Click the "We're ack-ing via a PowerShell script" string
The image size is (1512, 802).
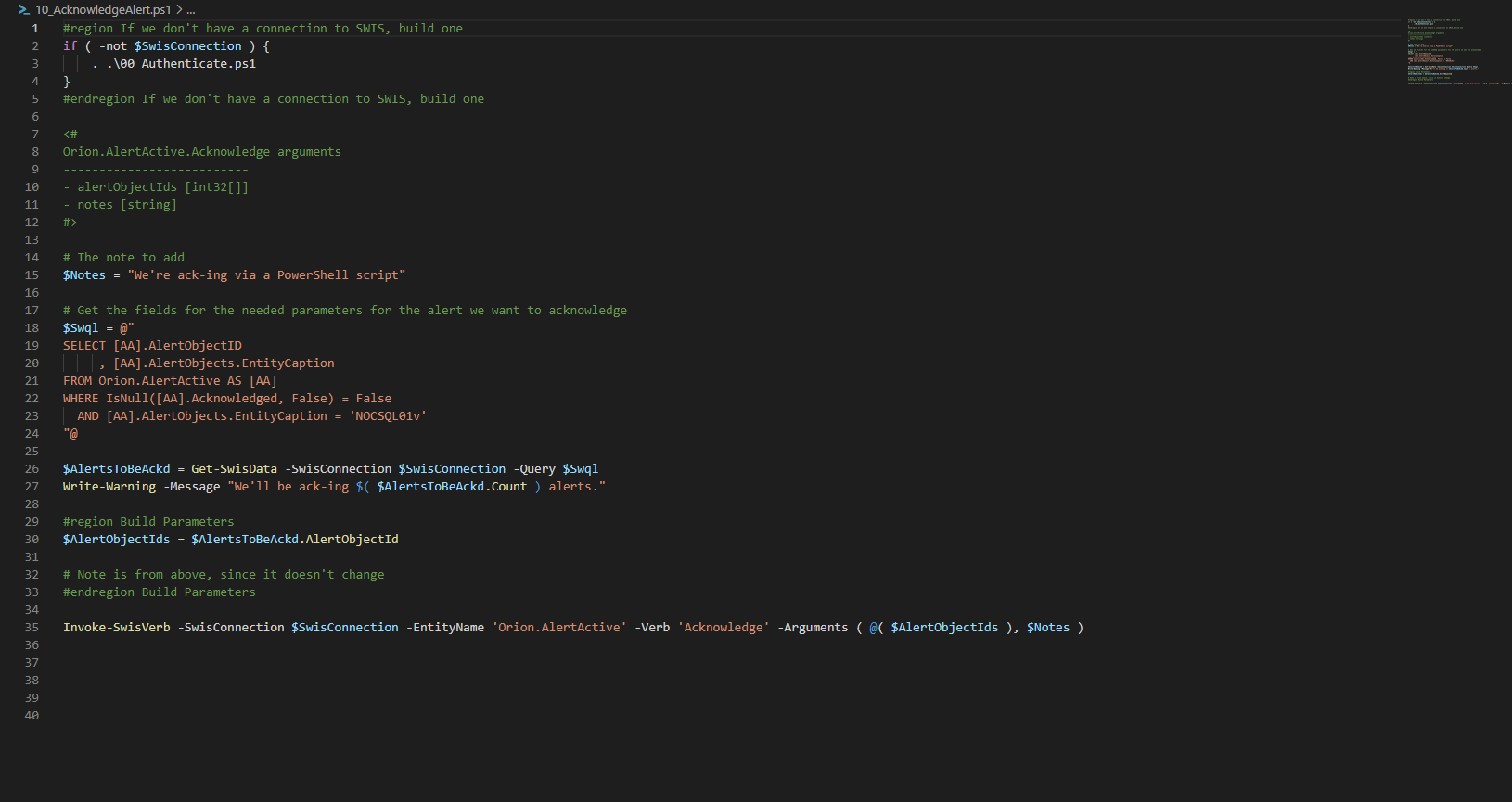click(x=266, y=274)
